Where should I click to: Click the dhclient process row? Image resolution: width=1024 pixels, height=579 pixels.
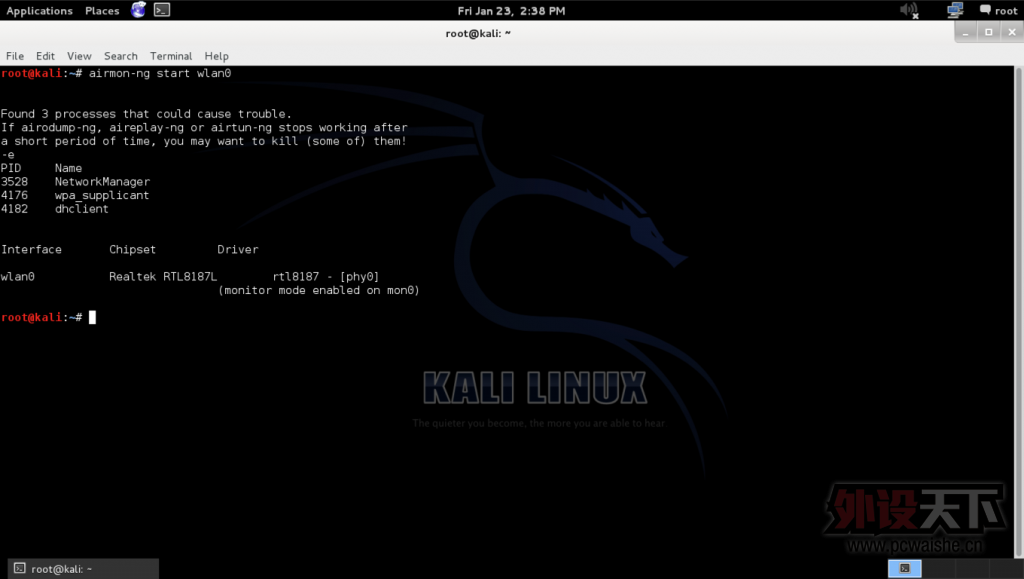pos(55,209)
